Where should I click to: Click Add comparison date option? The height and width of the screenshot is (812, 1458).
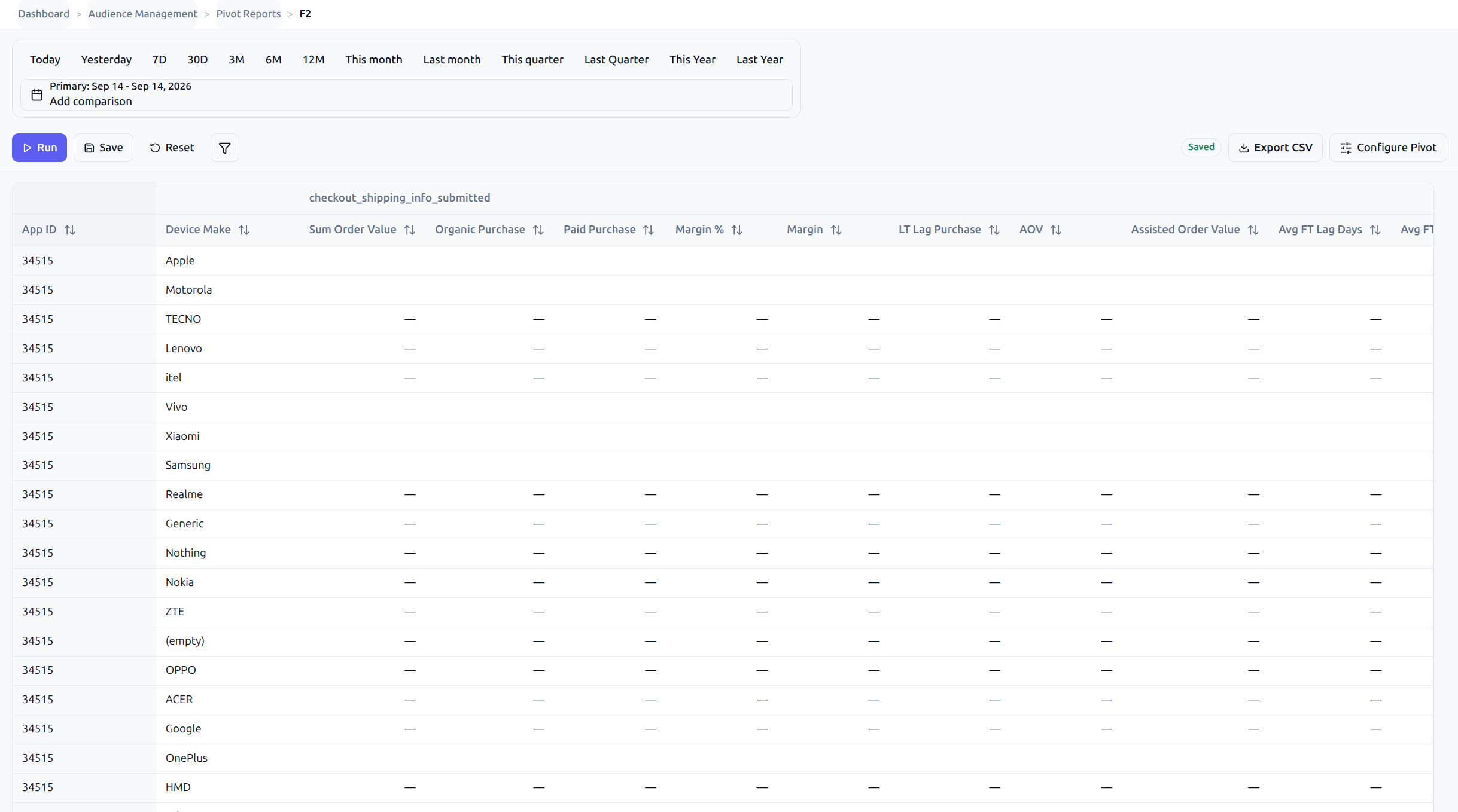91,102
